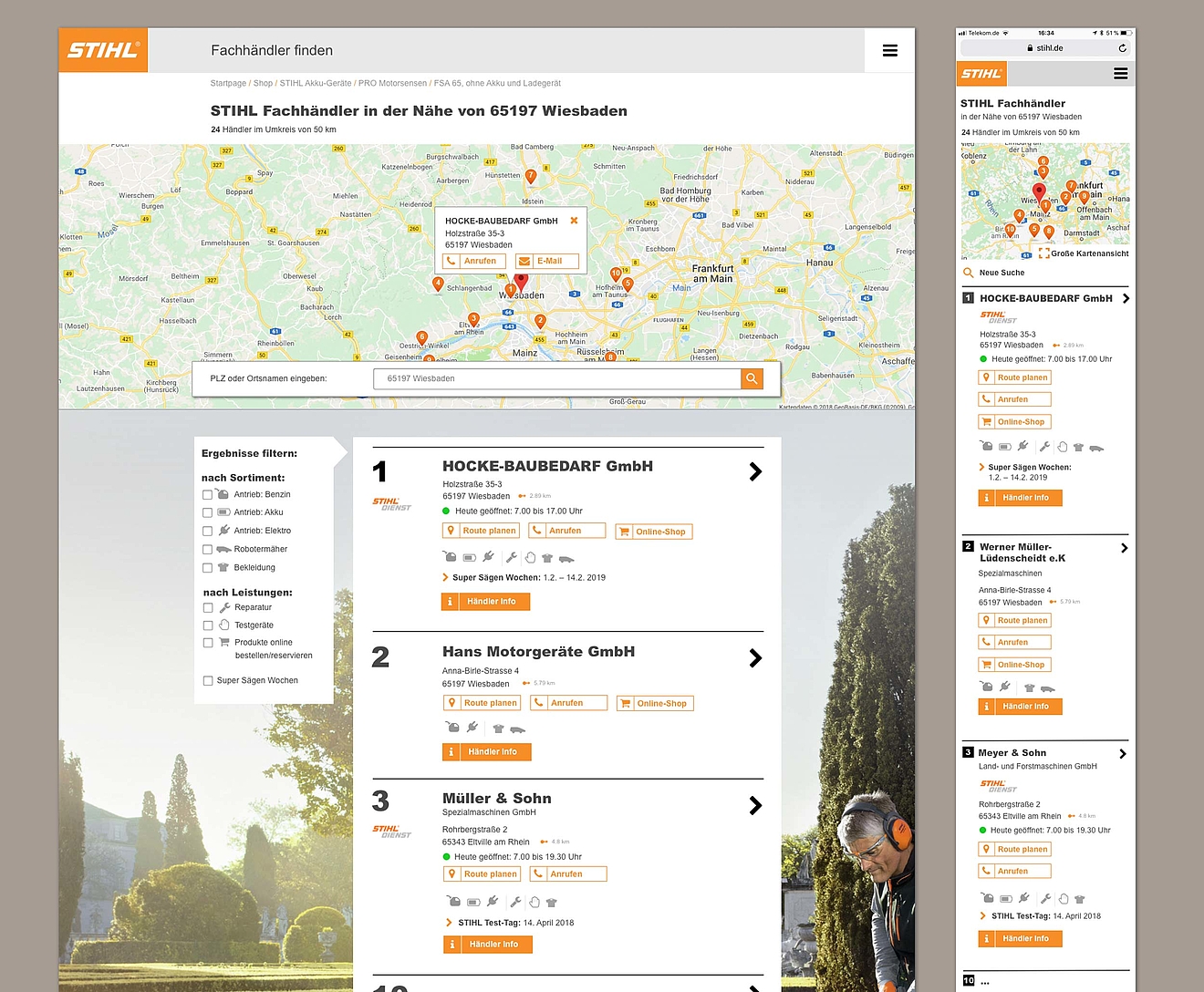1204x992 pixels.
Task: Open the hamburger menu in mobile view
Action: 1121,74
